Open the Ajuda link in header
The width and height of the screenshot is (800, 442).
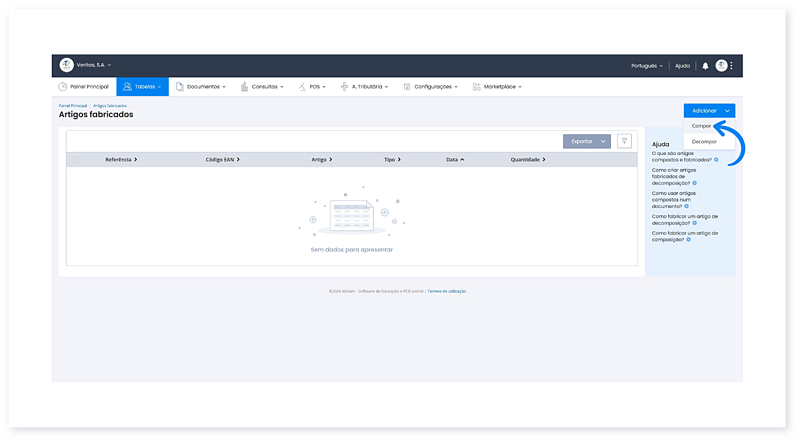(x=682, y=66)
